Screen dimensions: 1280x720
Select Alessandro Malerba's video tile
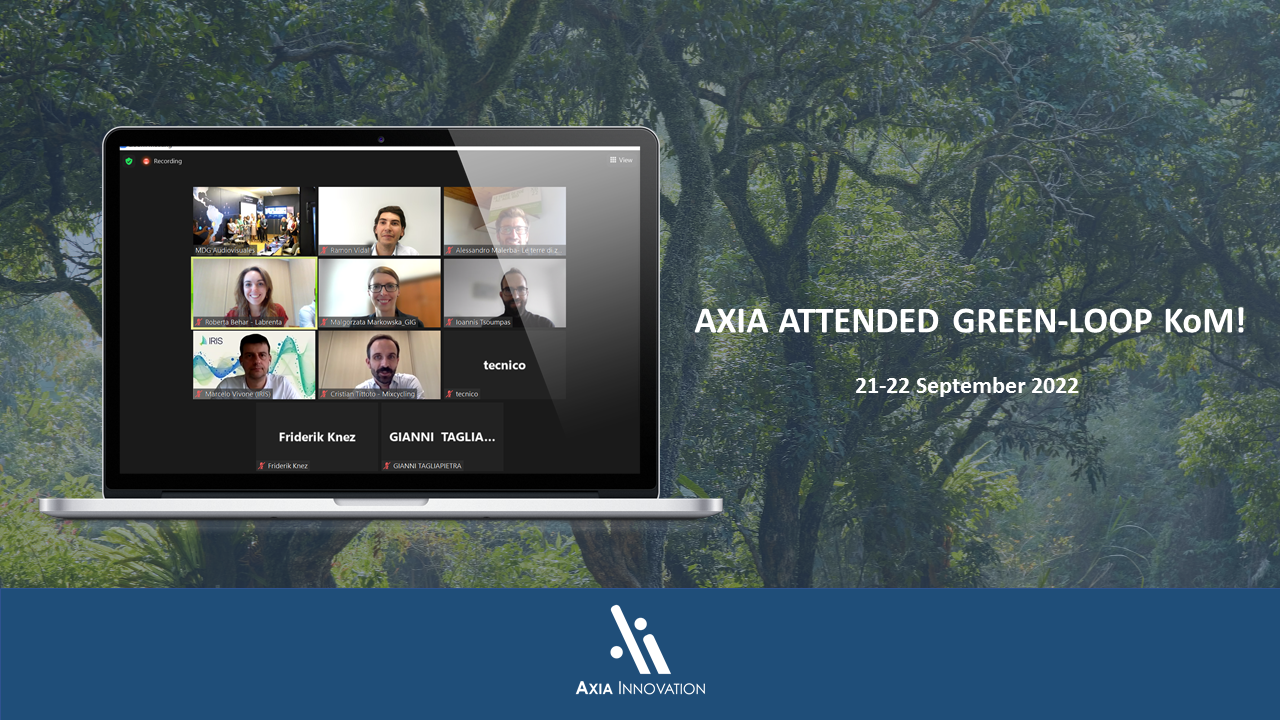pyautogui.click(x=504, y=221)
